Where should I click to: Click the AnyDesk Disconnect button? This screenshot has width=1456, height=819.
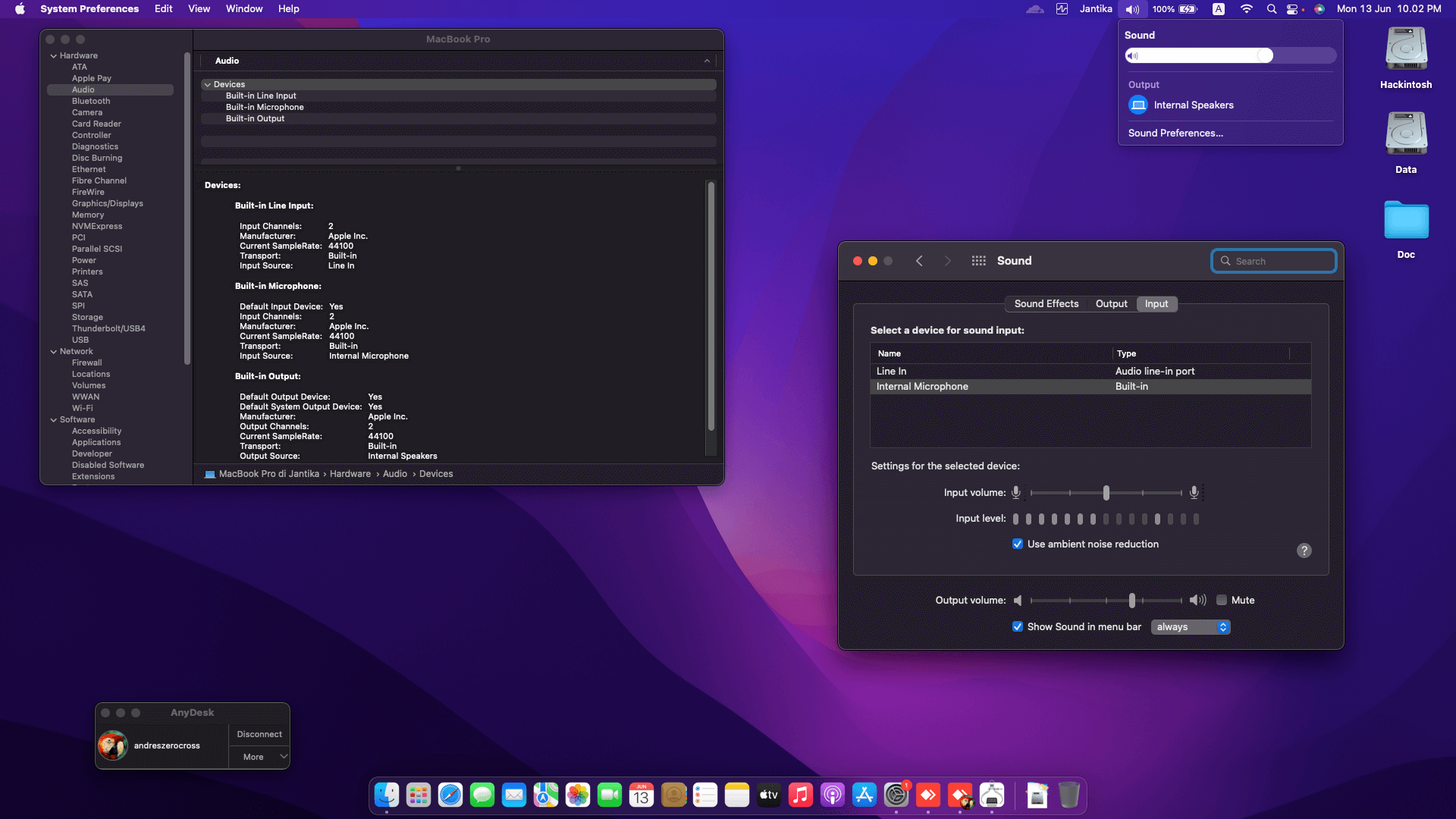[259, 735]
